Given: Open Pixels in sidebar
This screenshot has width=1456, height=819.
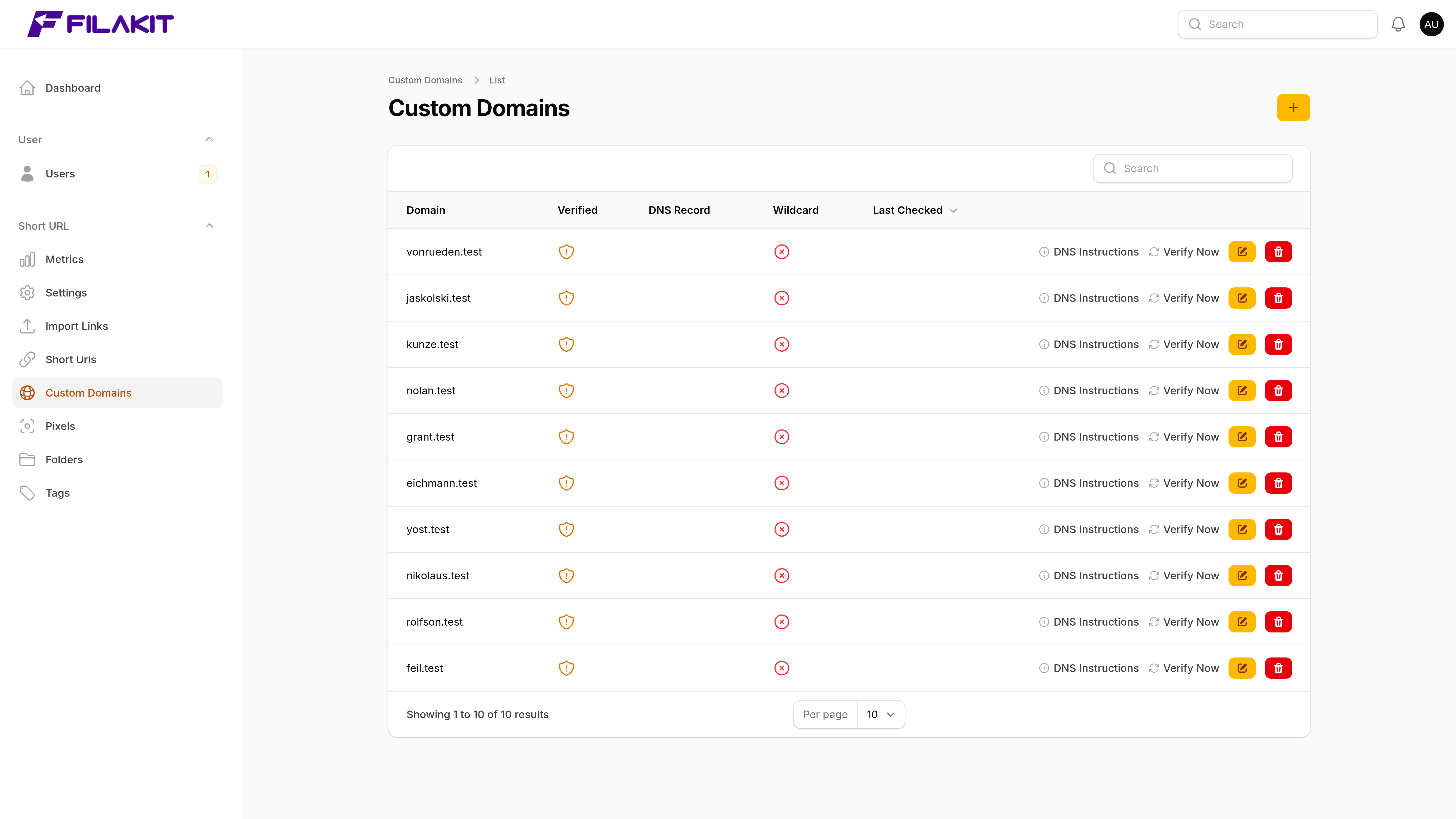Looking at the screenshot, I should coord(118,426).
